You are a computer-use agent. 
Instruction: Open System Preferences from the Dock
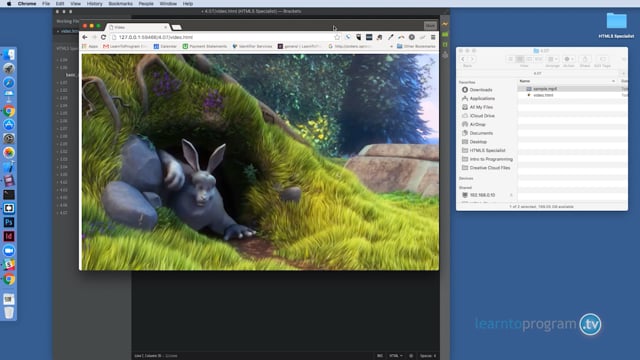pyautogui.click(x=9, y=138)
